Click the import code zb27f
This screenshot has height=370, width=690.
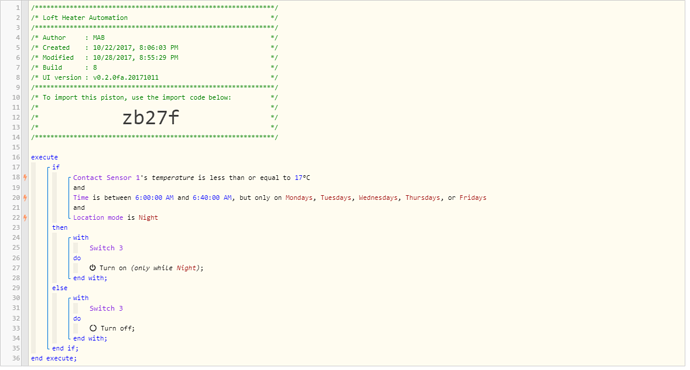[x=150, y=117]
